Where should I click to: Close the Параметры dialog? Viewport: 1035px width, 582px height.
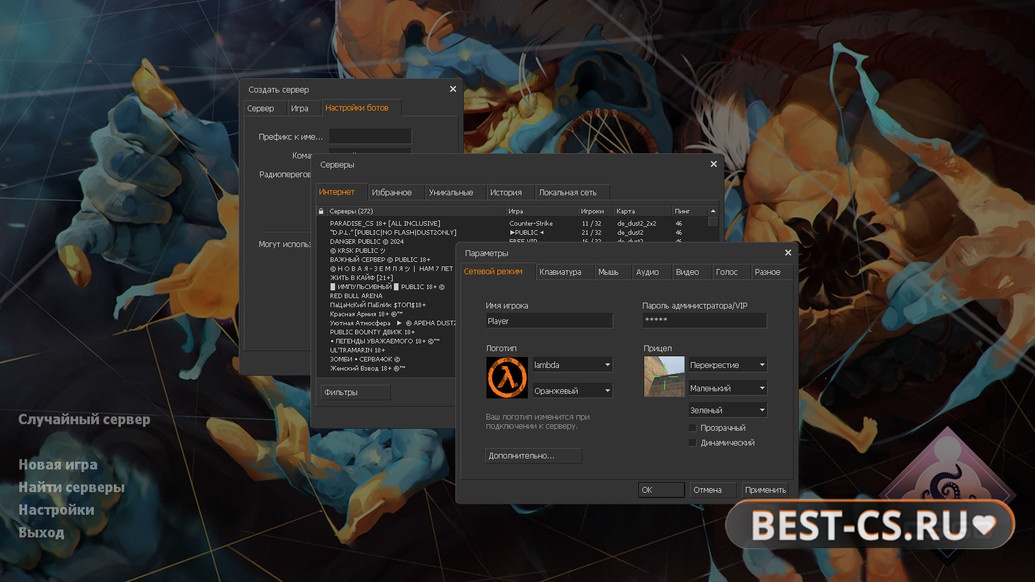coord(787,253)
